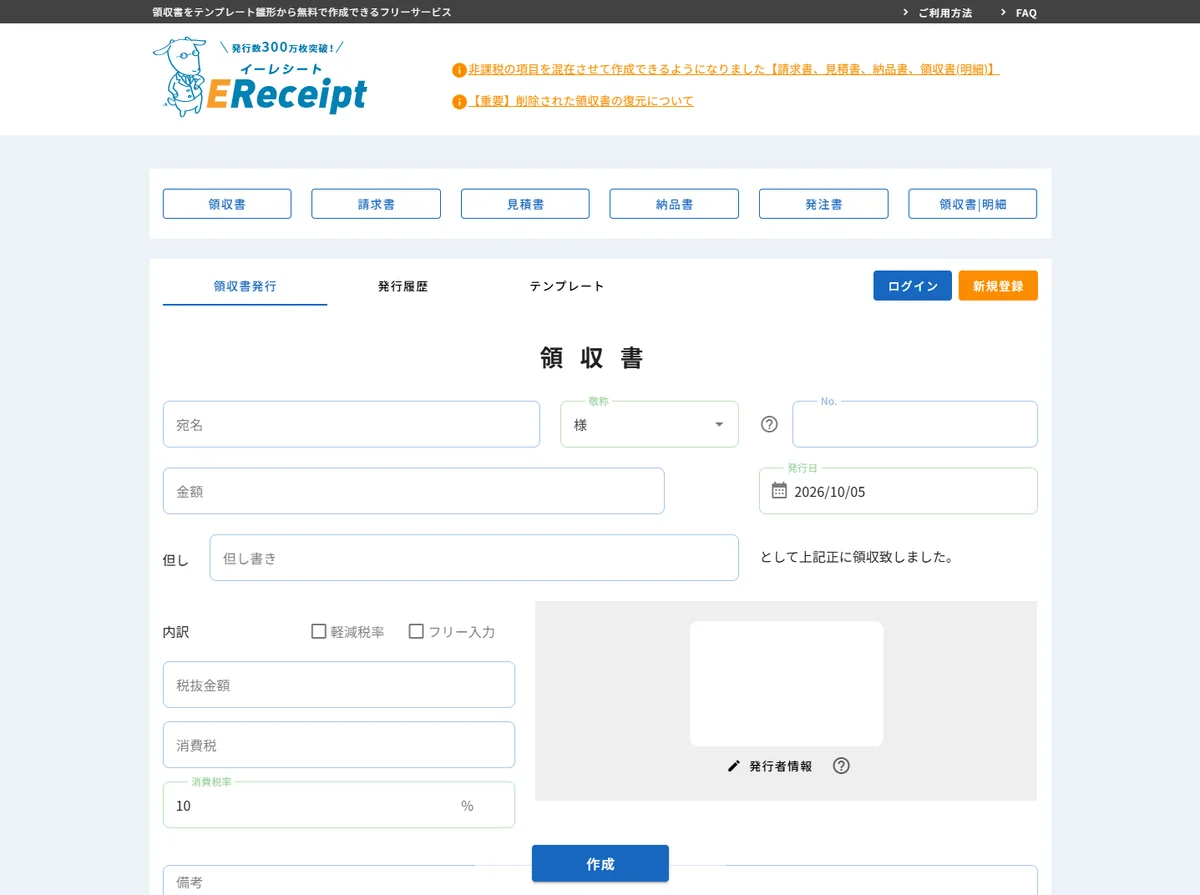Select the 発注書 document type button
1200x895 pixels.
click(823, 204)
